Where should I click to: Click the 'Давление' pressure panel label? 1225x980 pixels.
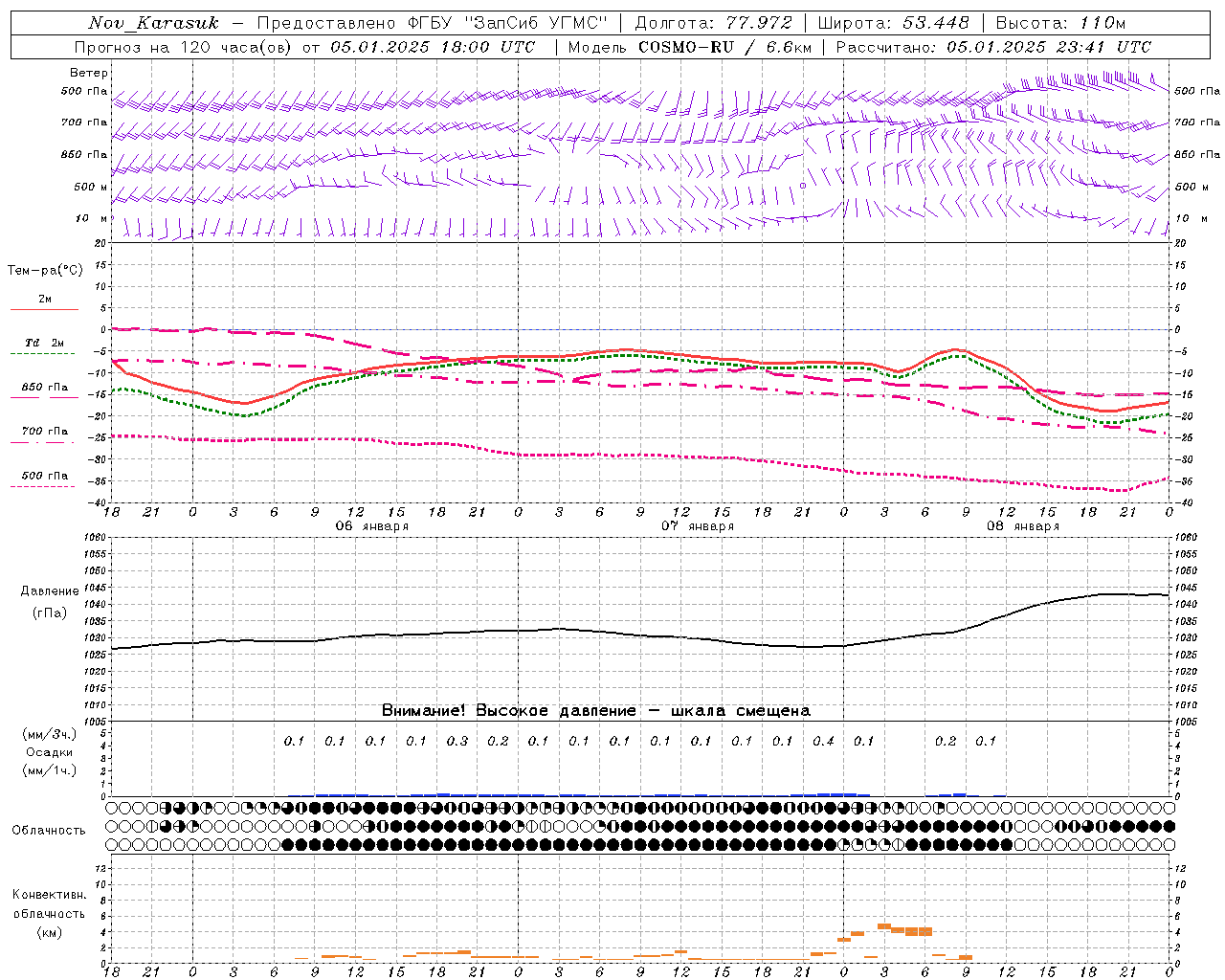50,591
